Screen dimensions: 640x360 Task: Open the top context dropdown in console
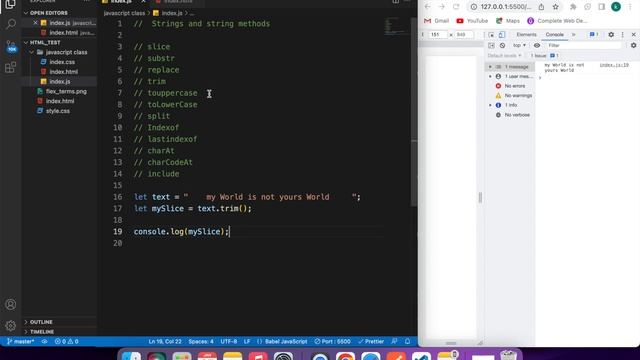[519, 45]
